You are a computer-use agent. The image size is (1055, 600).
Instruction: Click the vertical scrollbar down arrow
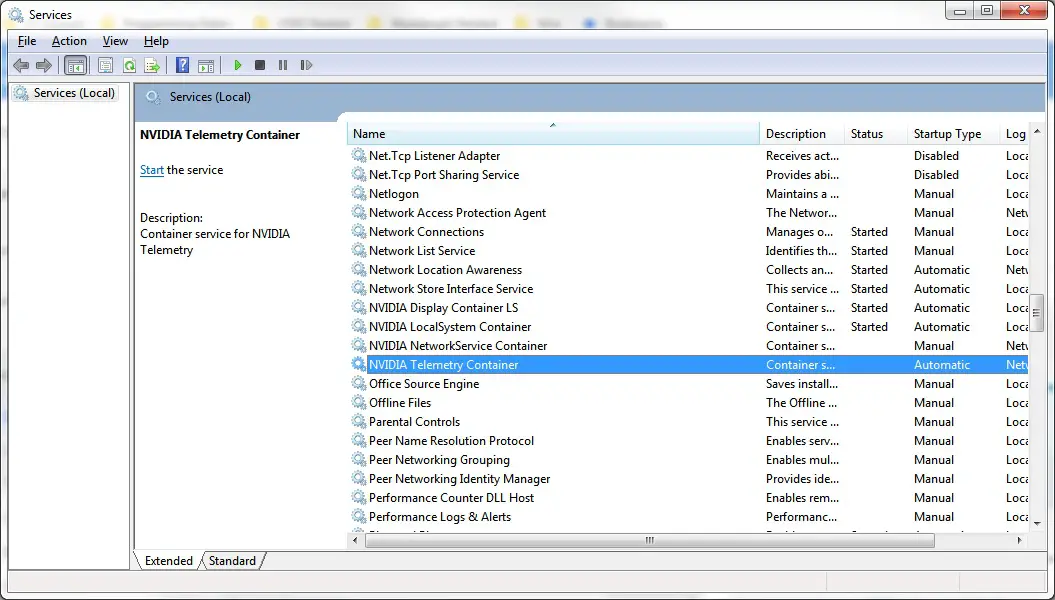1037,524
